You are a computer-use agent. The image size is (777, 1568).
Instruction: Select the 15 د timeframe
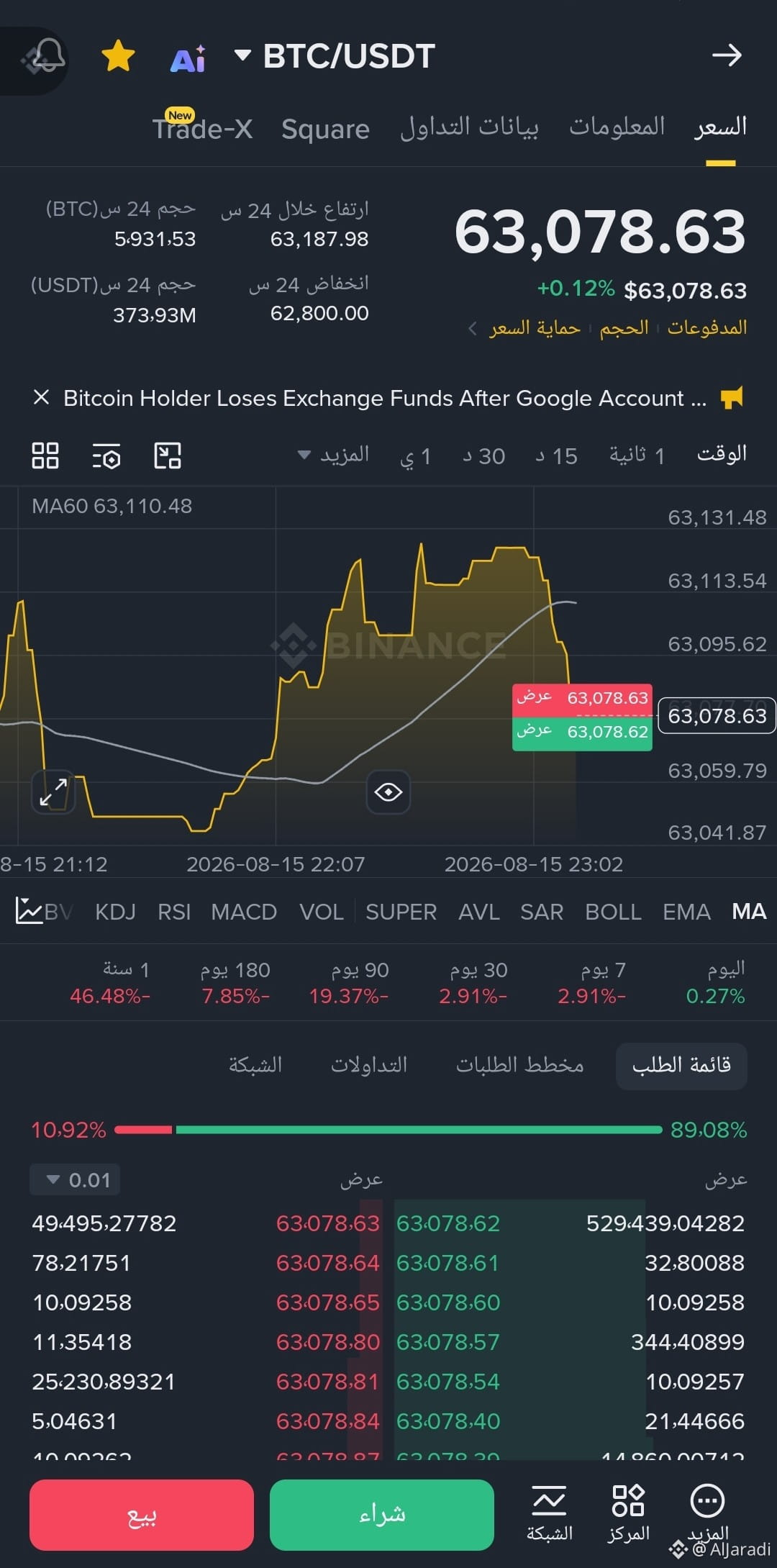[556, 456]
